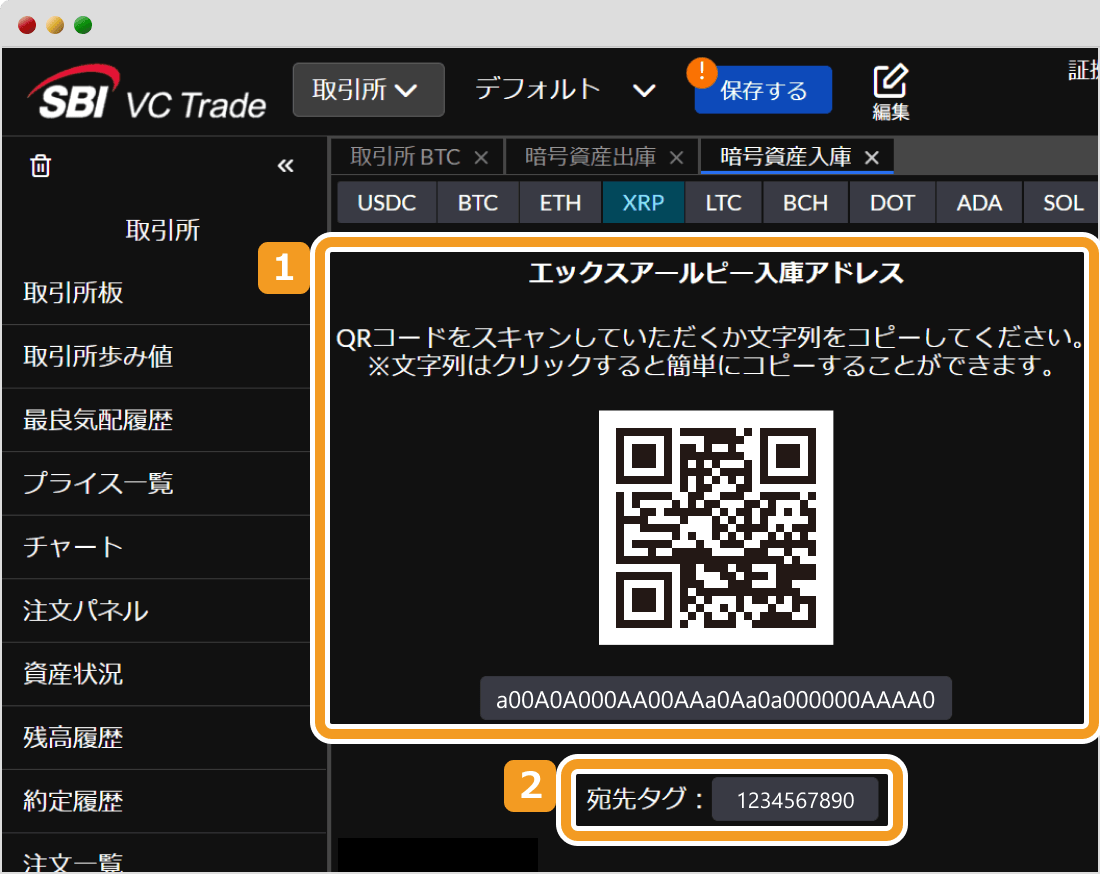This screenshot has height=874, width=1100.
Task: Open 約定履歴 in the sidebar
Action: pyautogui.click(x=164, y=801)
